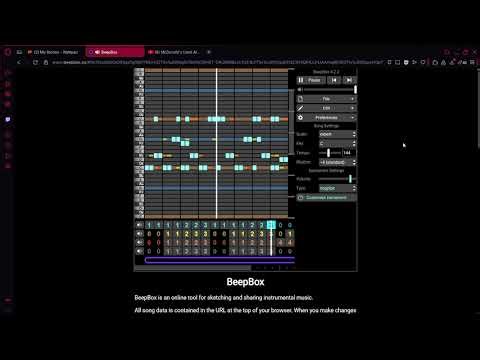Open the Edit menu dropdown

coord(326,108)
